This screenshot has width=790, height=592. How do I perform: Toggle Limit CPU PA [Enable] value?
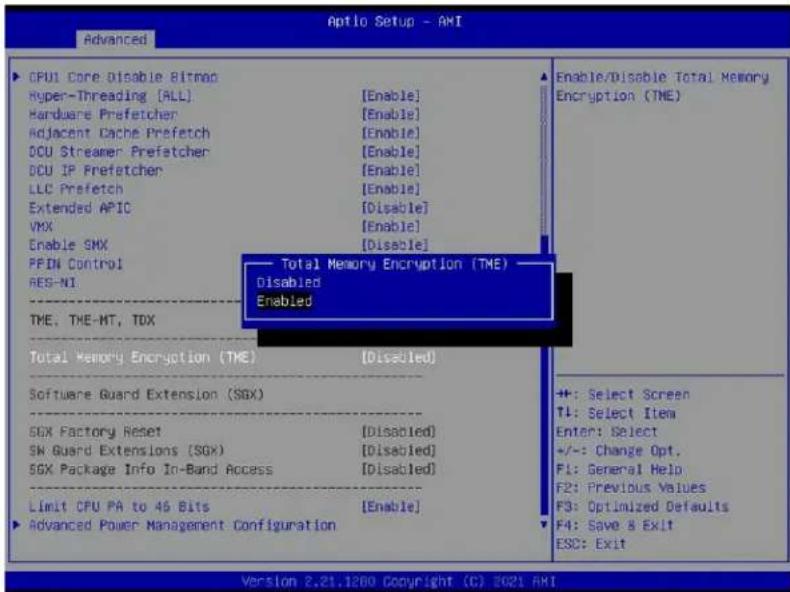[390, 506]
